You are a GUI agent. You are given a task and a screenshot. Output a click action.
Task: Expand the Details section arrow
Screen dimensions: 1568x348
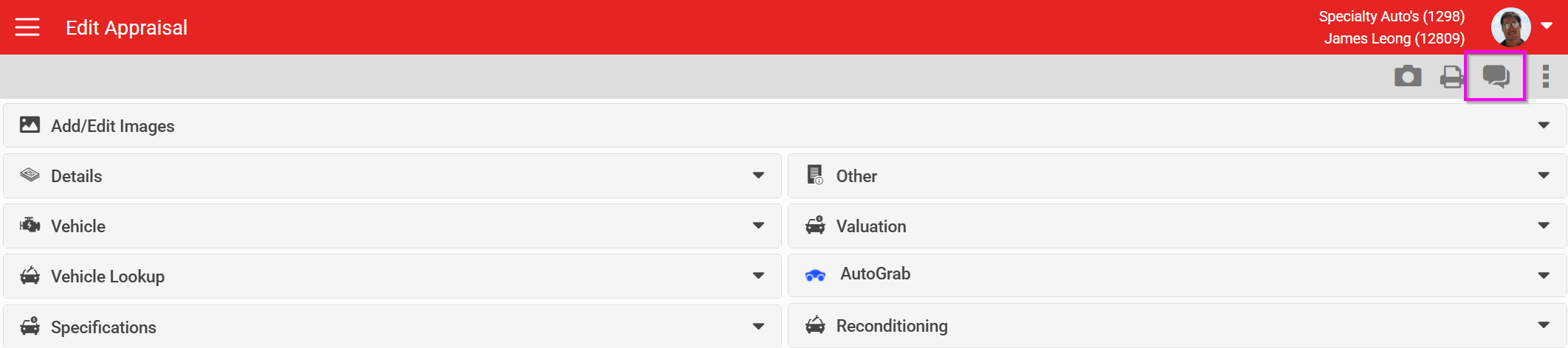pyautogui.click(x=758, y=175)
